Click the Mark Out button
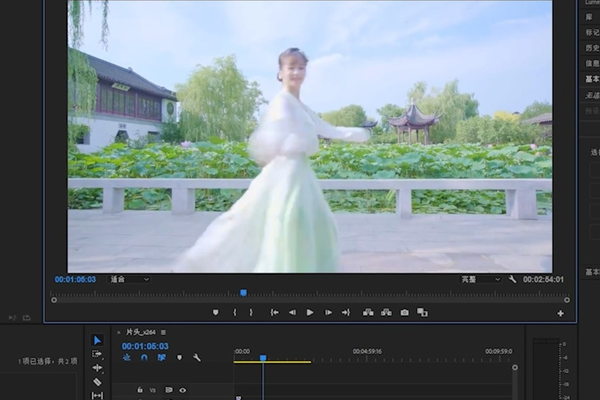The image size is (600, 400). [251, 313]
